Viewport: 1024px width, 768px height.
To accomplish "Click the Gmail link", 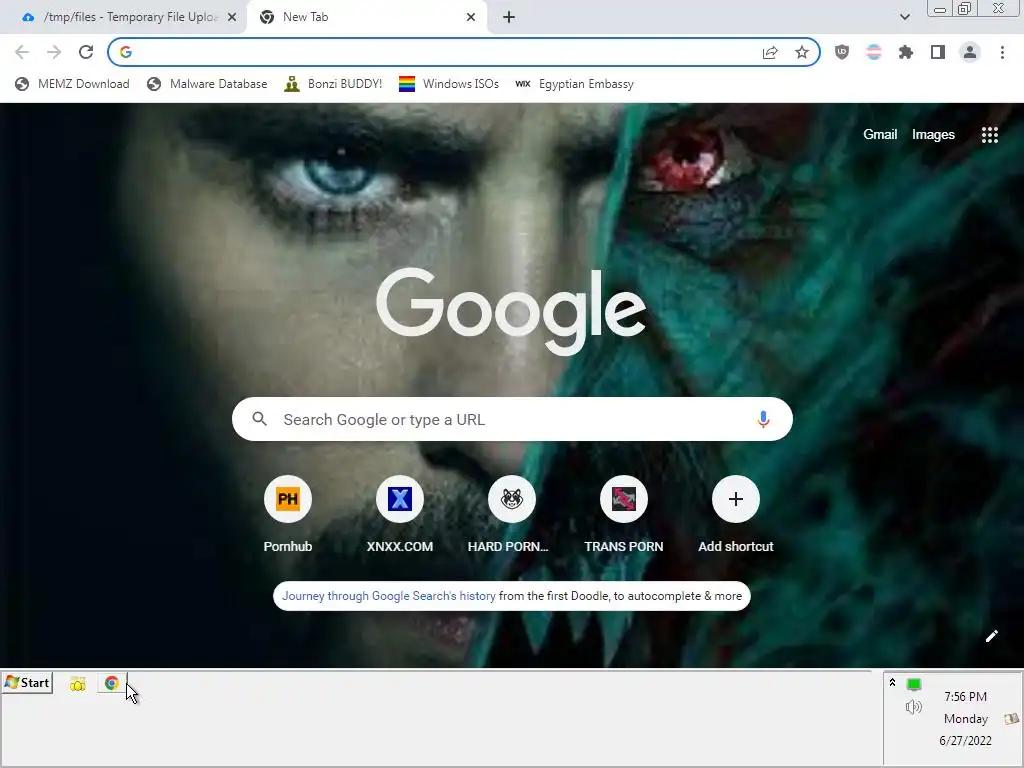I will (x=880, y=135).
